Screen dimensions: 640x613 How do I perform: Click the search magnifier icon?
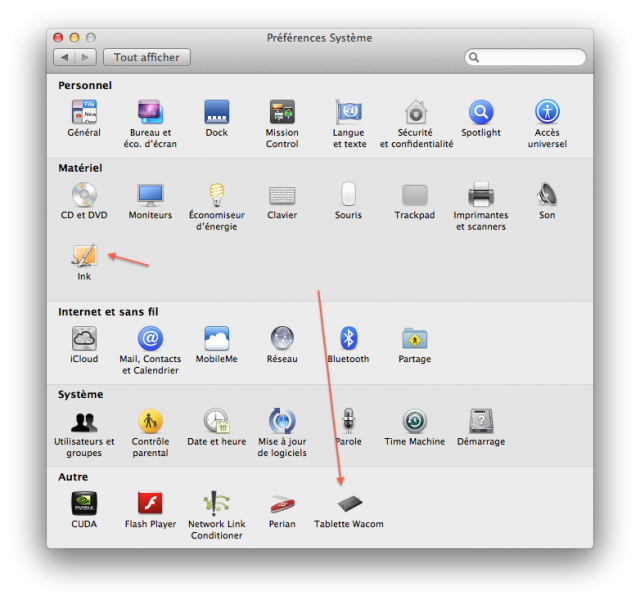pos(474,57)
